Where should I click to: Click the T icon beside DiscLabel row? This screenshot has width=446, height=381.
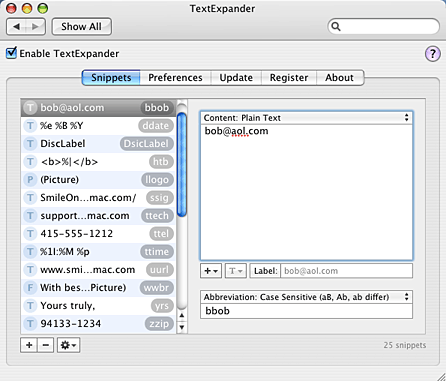coord(30,144)
